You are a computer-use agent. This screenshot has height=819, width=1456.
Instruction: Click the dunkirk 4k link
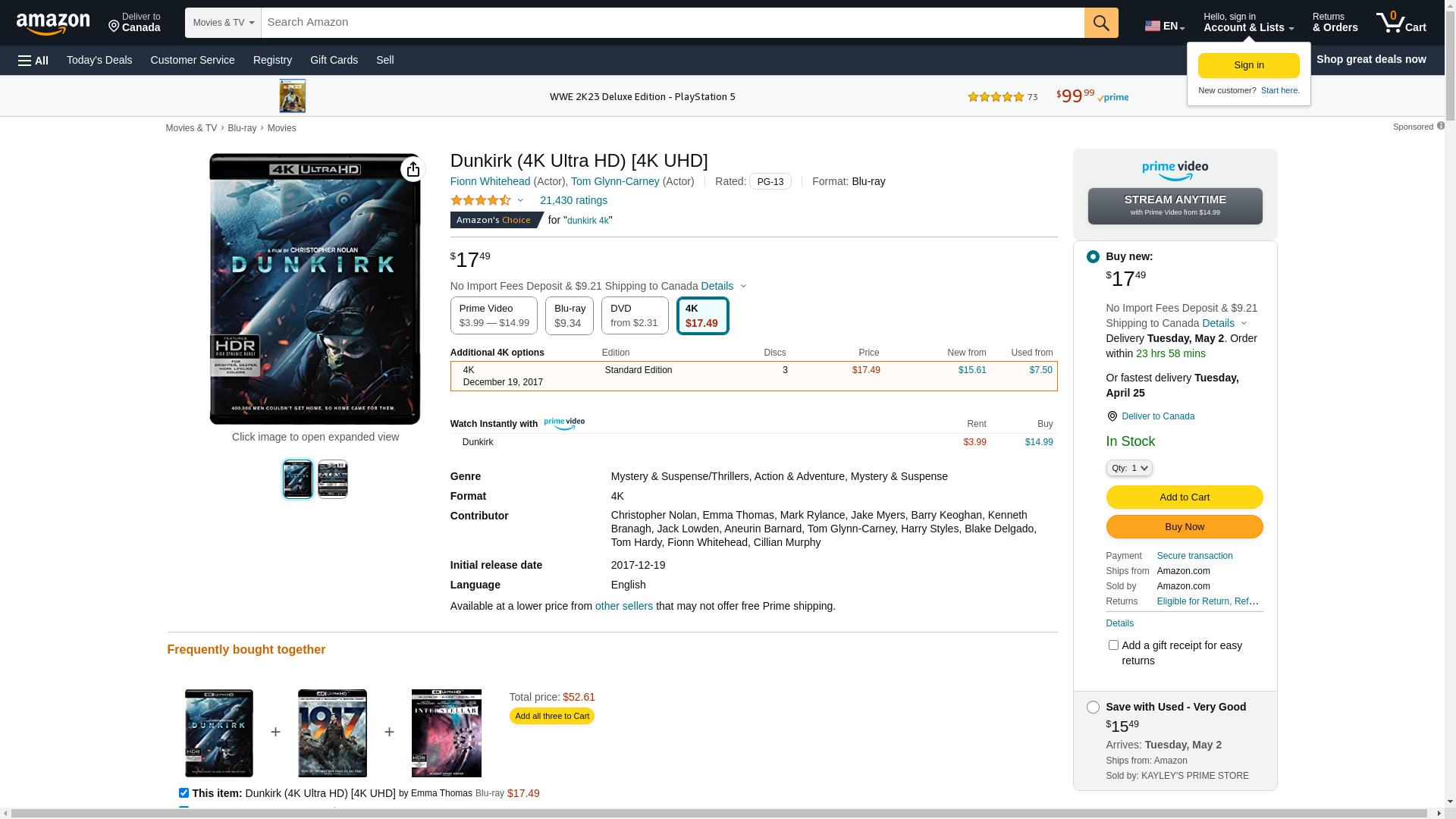point(588,221)
